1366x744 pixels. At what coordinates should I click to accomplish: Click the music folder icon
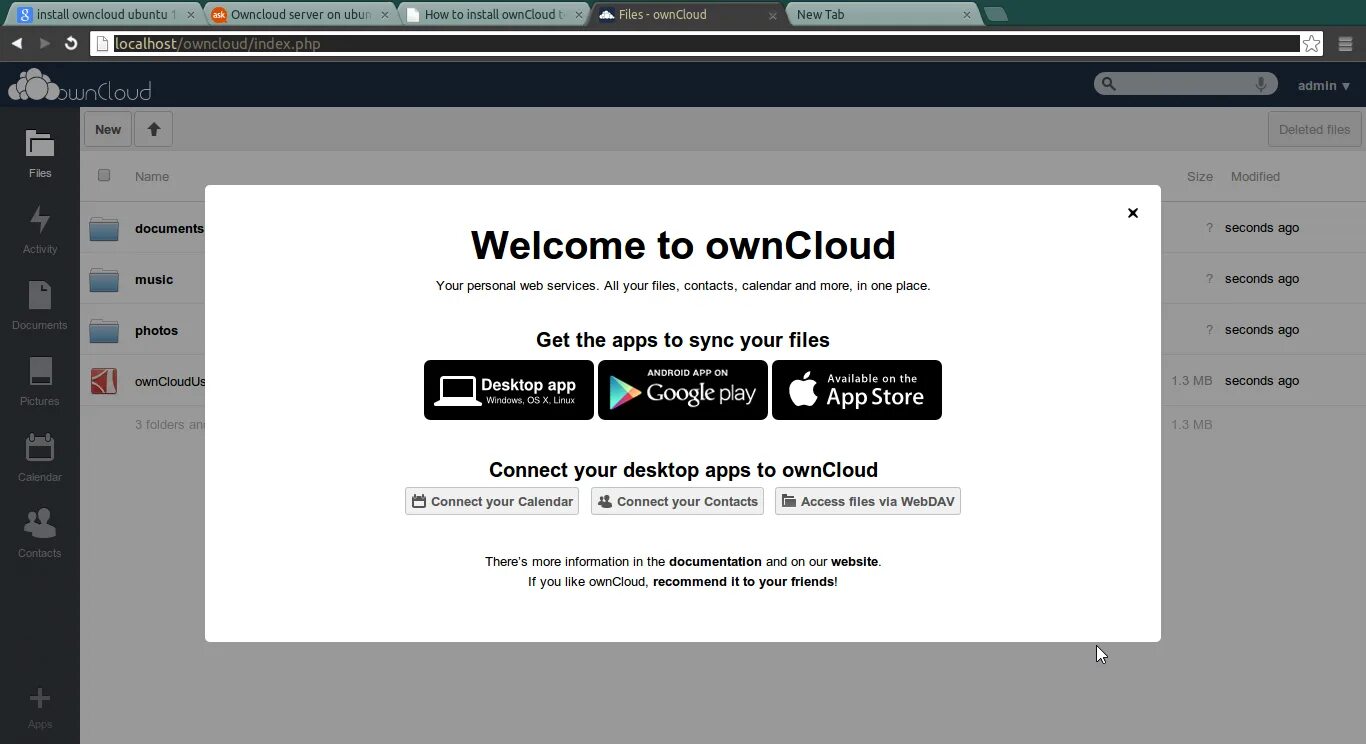pyautogui.click(x=104, y=279)
